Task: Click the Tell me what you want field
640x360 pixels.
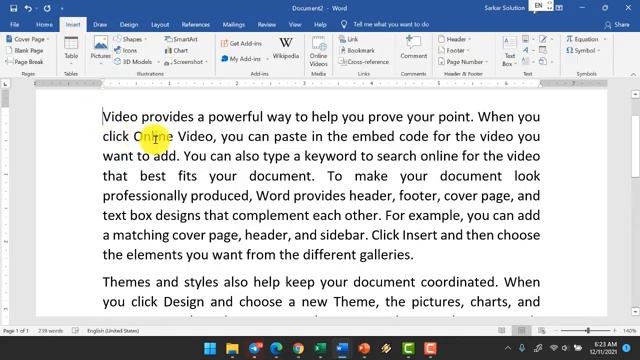Action: point(391,24)
